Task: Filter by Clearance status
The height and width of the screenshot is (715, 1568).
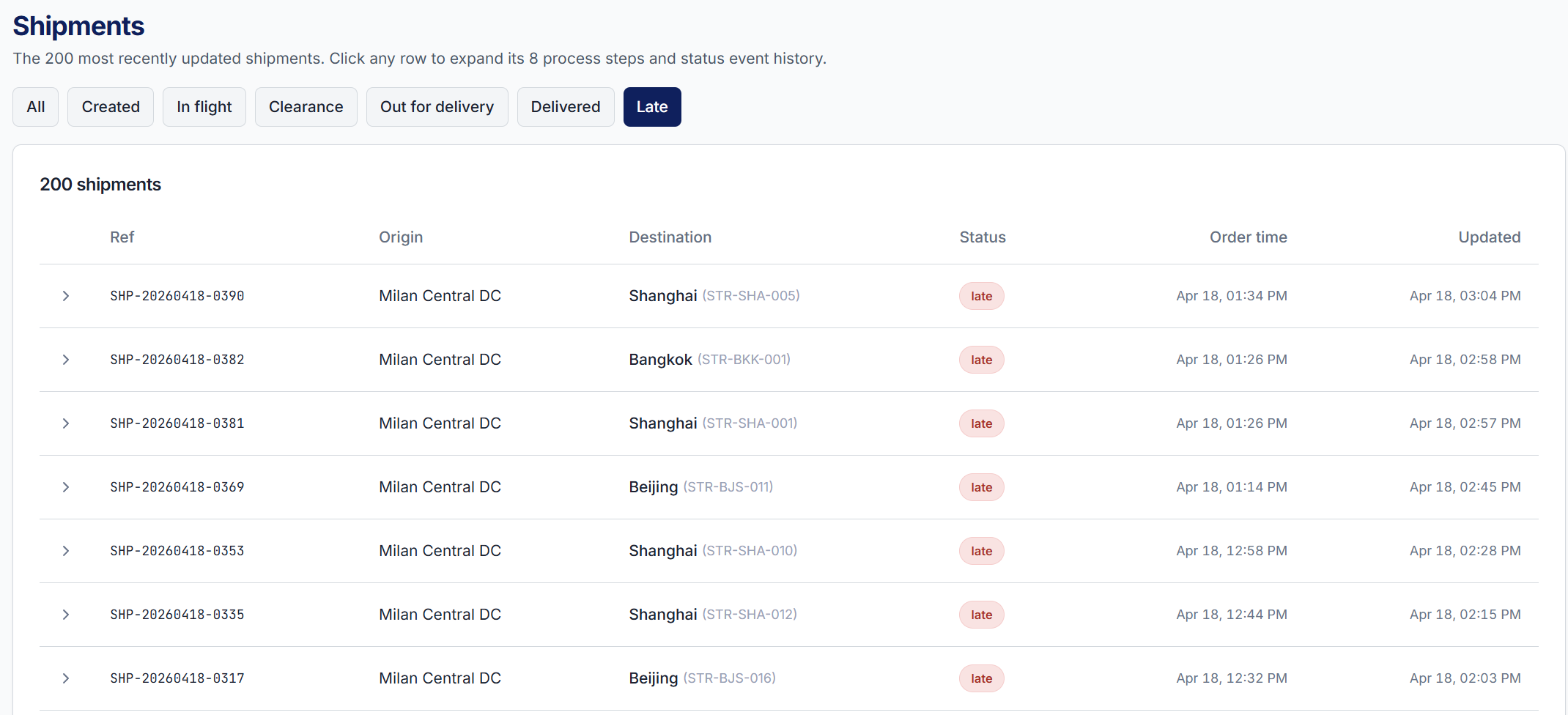Action: point(306,107)
